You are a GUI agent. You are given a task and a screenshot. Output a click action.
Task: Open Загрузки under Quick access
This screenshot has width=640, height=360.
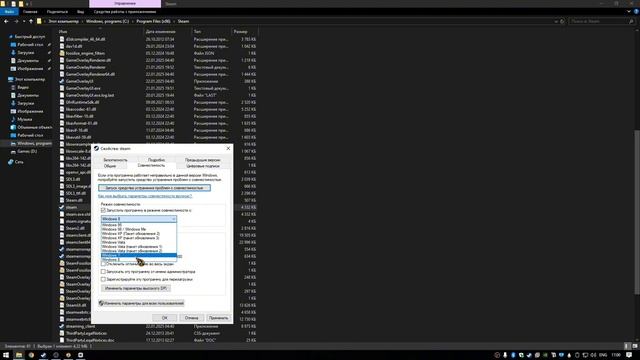[26, 53]
